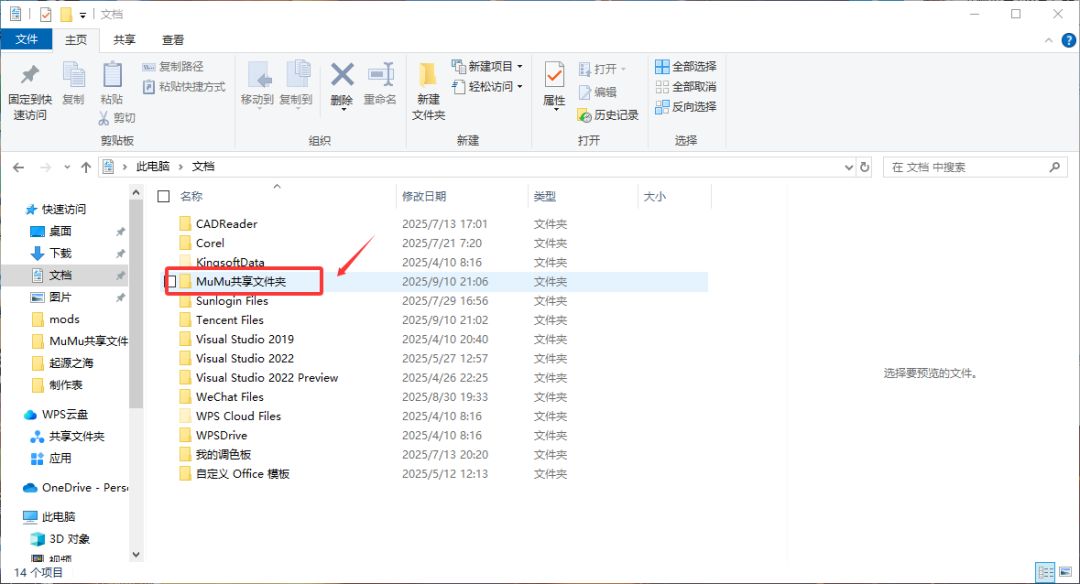Screen dimensions: 1080x584
Task: Open the File (文件) menu tab
Action: (x=26, y=39)
